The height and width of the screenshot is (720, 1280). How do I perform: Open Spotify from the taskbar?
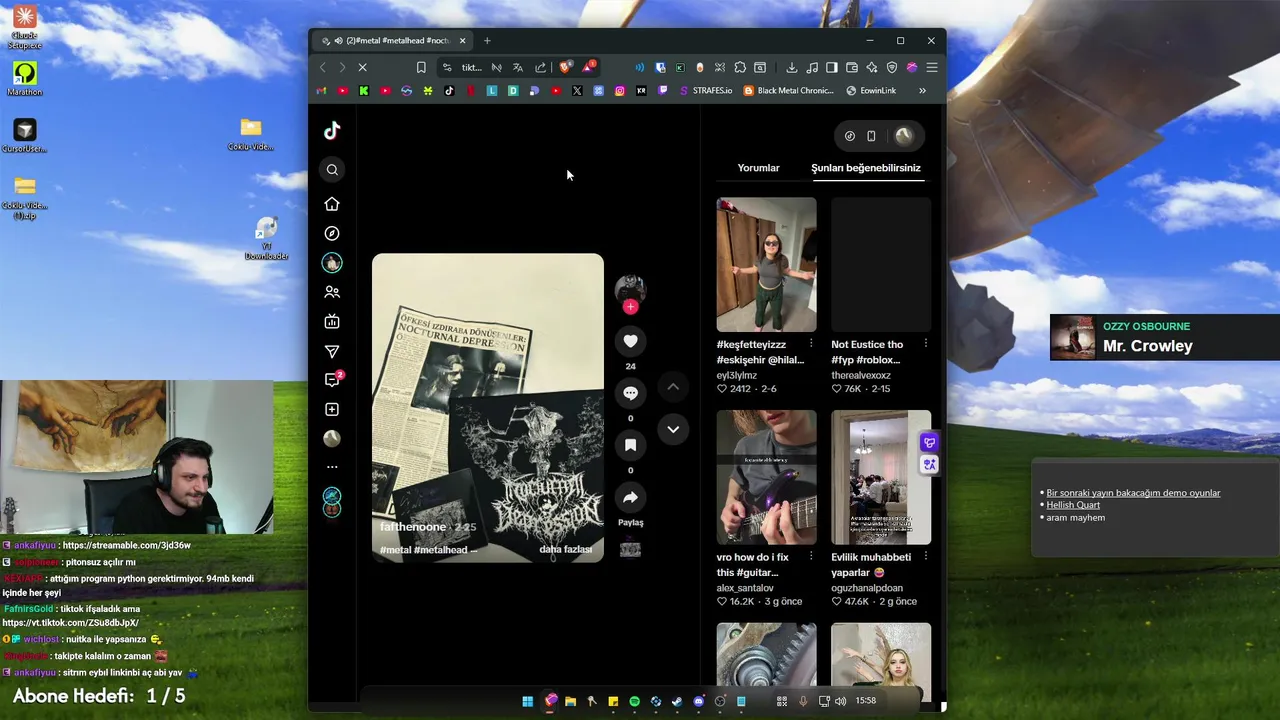(634, 702)
